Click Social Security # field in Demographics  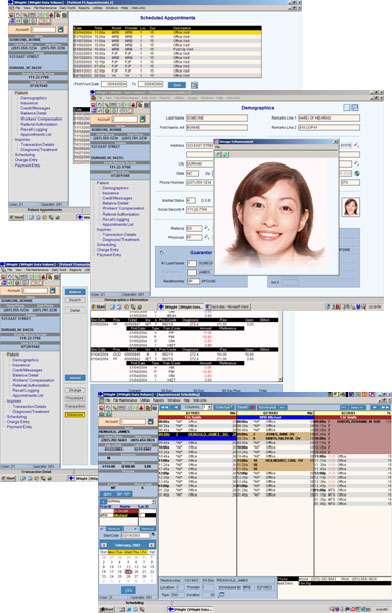(x=199, y=210)
